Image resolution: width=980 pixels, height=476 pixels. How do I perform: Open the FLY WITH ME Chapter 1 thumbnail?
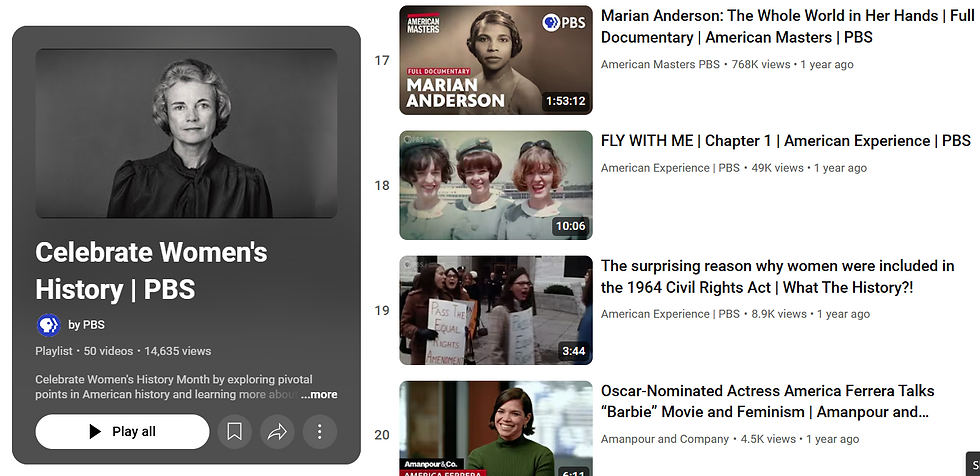tap(496, 185)
